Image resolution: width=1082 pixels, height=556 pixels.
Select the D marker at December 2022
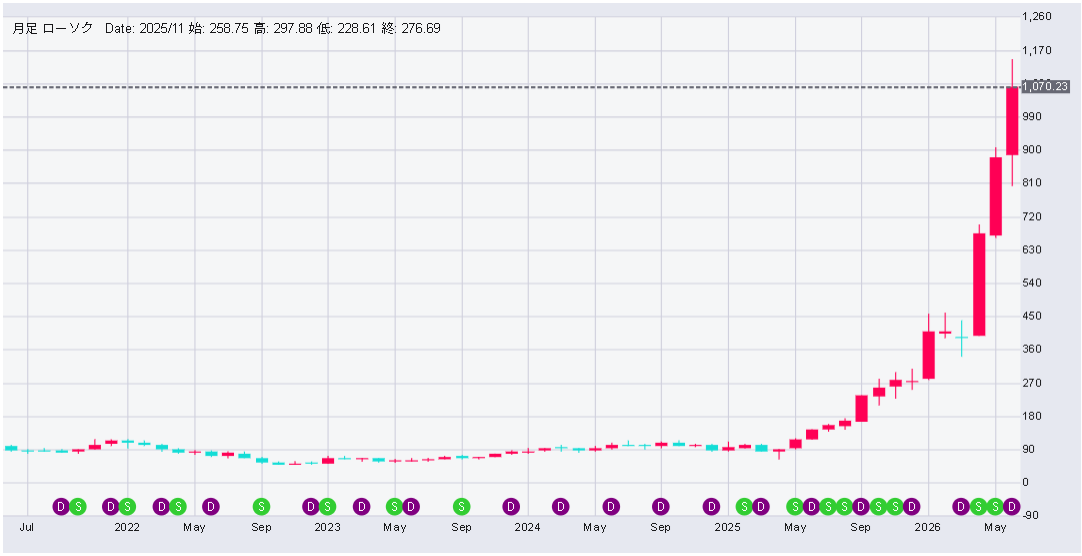(311, 507)
